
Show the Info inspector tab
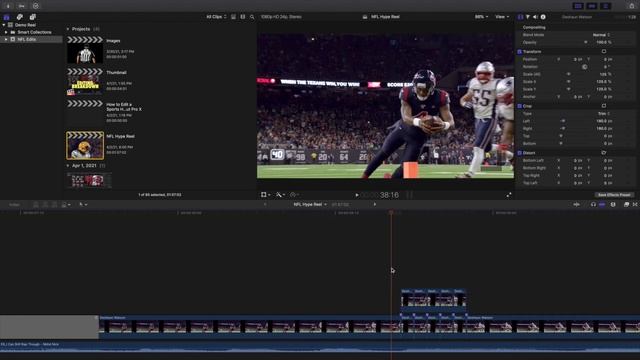[x=543, y=17]
